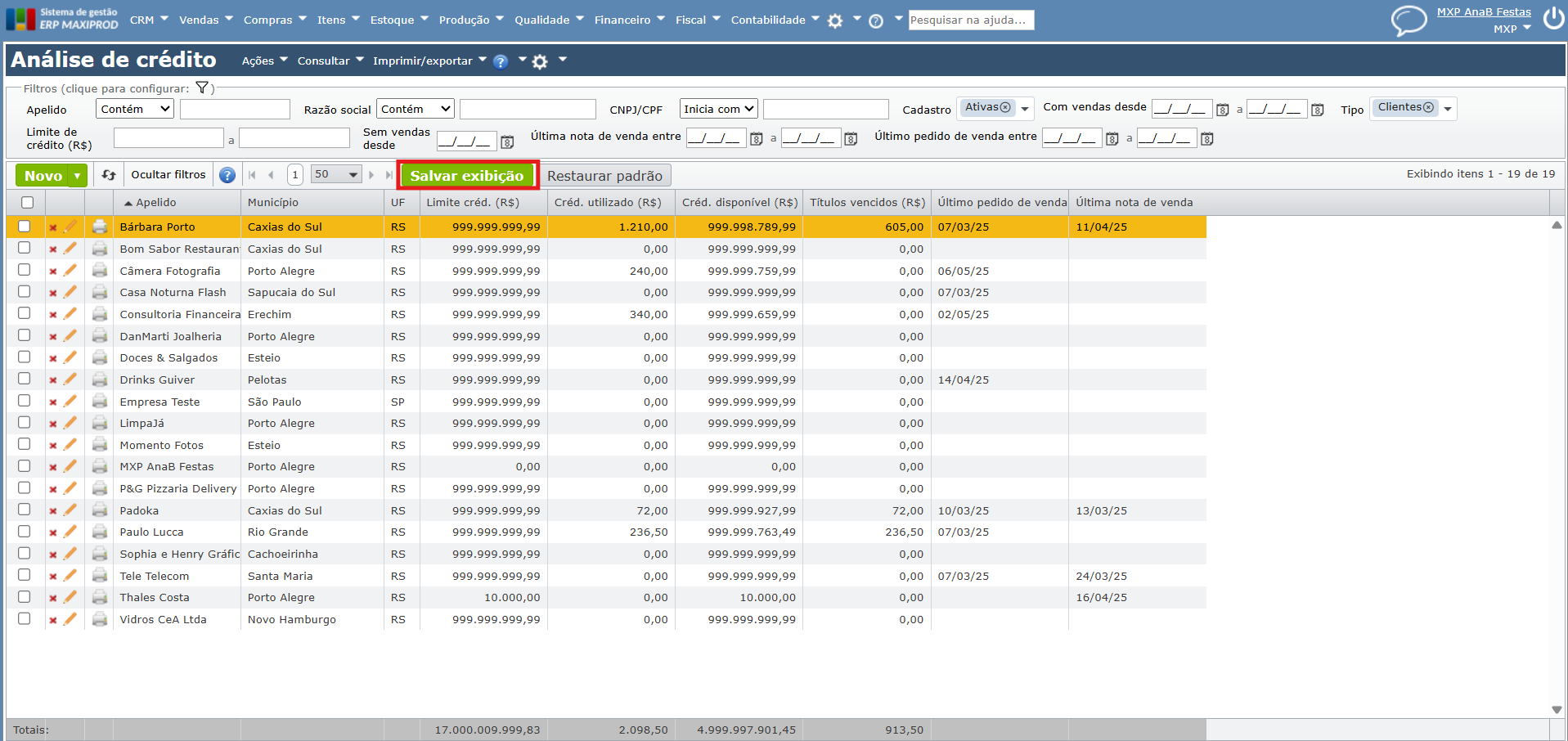Select the Vidros CeA Ltda checkbox
The width and height of the screenshot is (1568, 741).
[25, 619]
